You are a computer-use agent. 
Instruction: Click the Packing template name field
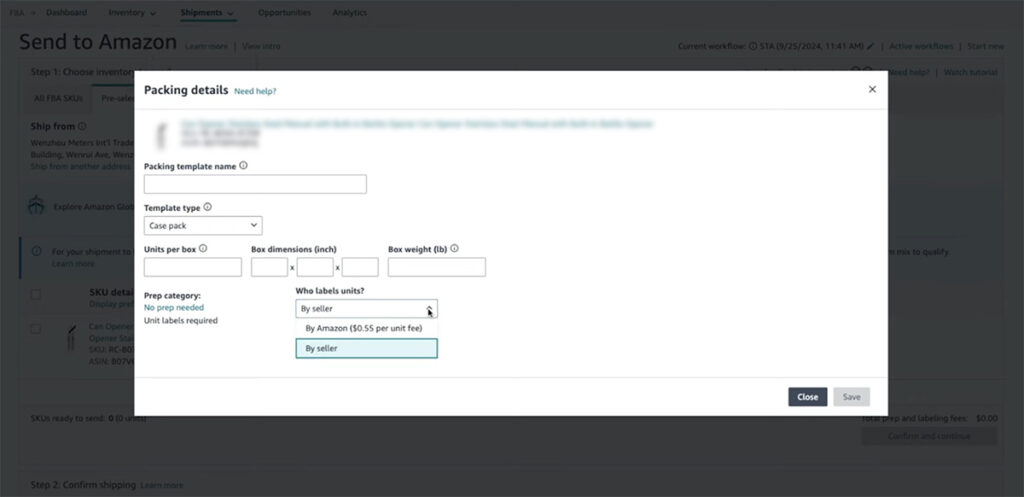point(255,184)
